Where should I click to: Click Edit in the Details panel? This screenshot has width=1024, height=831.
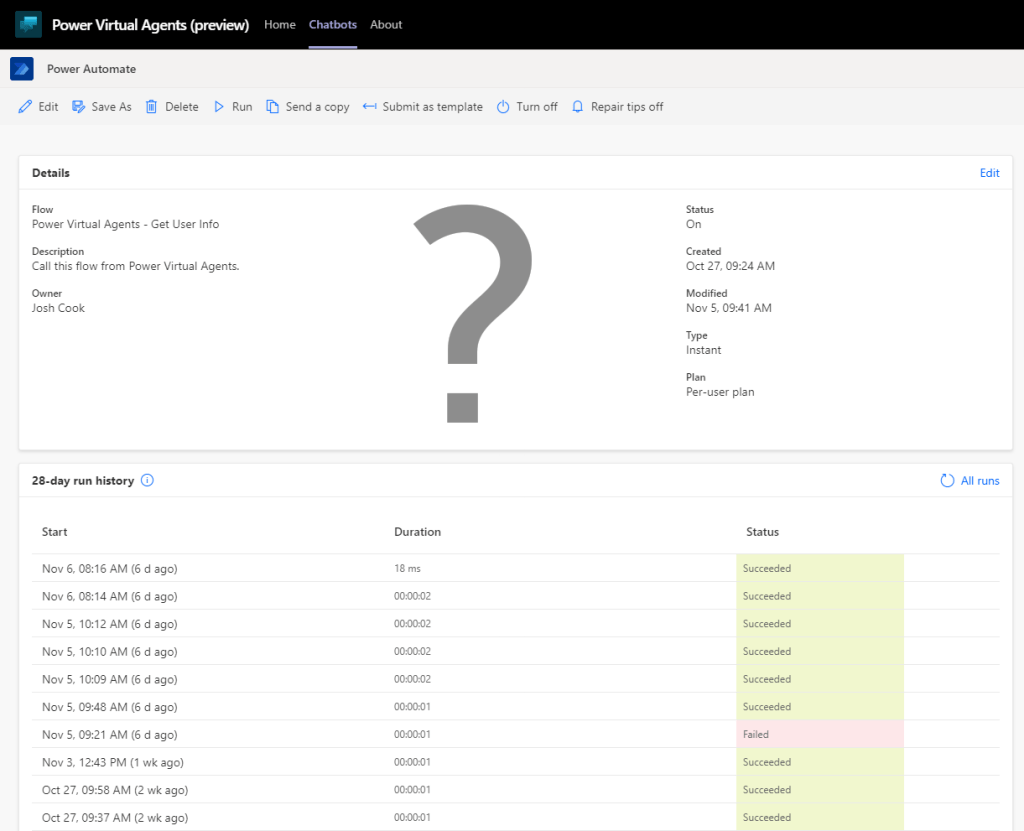989,172
